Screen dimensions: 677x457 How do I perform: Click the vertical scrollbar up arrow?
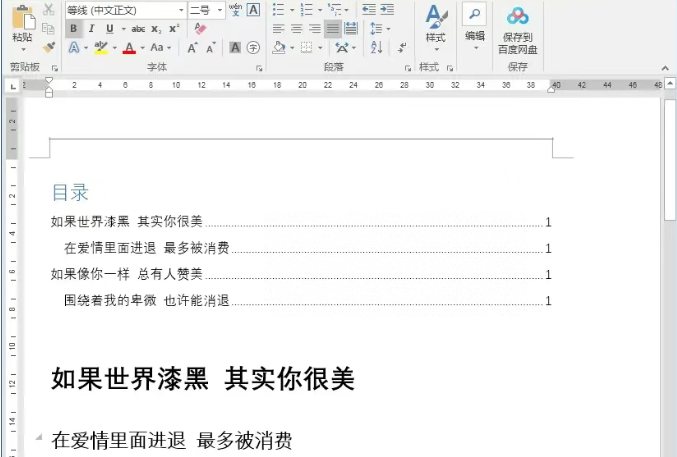click(x=670, y=83)
